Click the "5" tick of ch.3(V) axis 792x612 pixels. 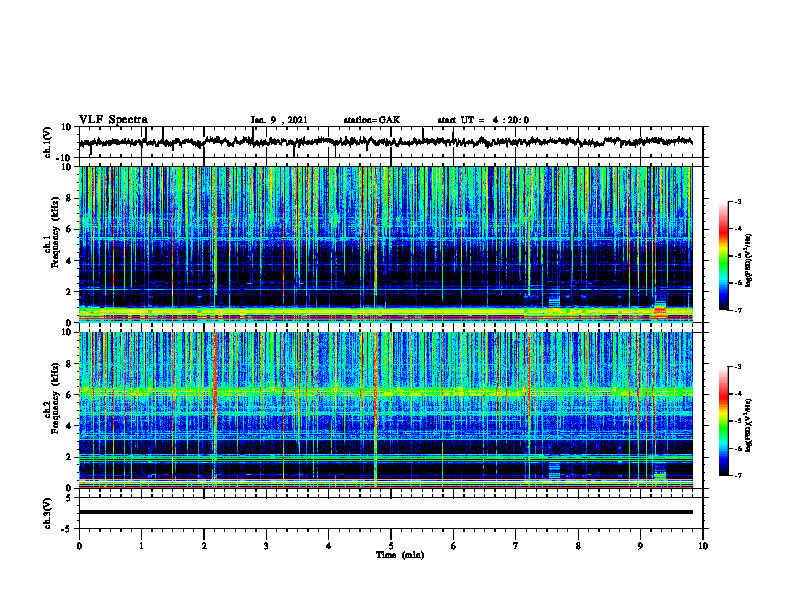pos(69,498)
